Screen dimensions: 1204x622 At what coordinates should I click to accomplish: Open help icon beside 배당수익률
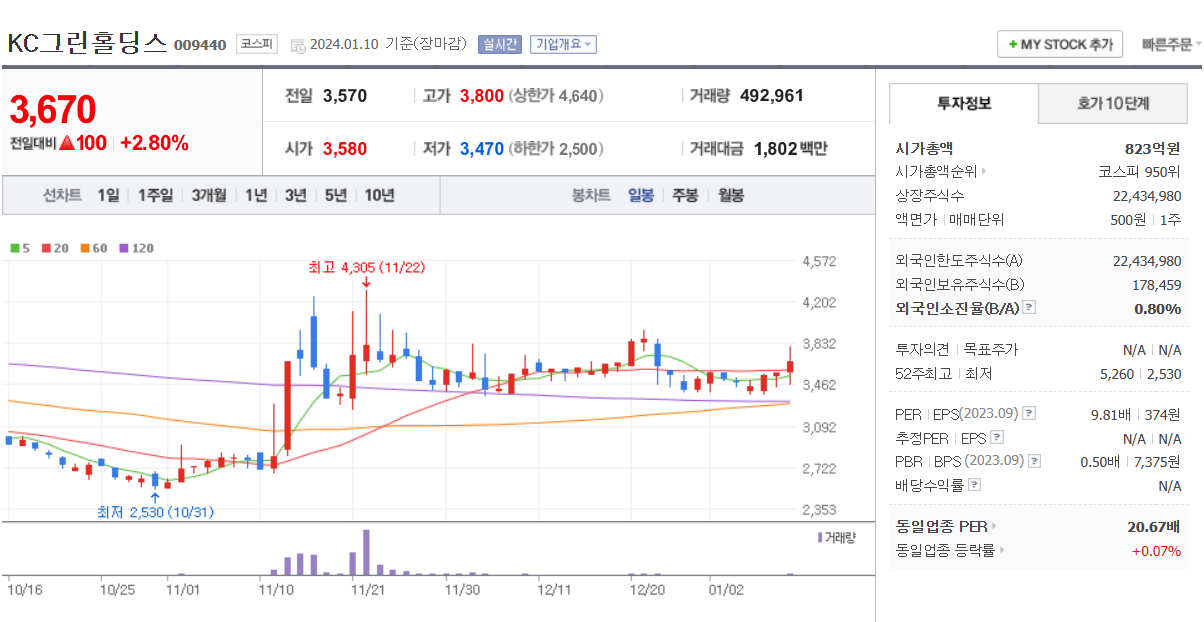975,485
